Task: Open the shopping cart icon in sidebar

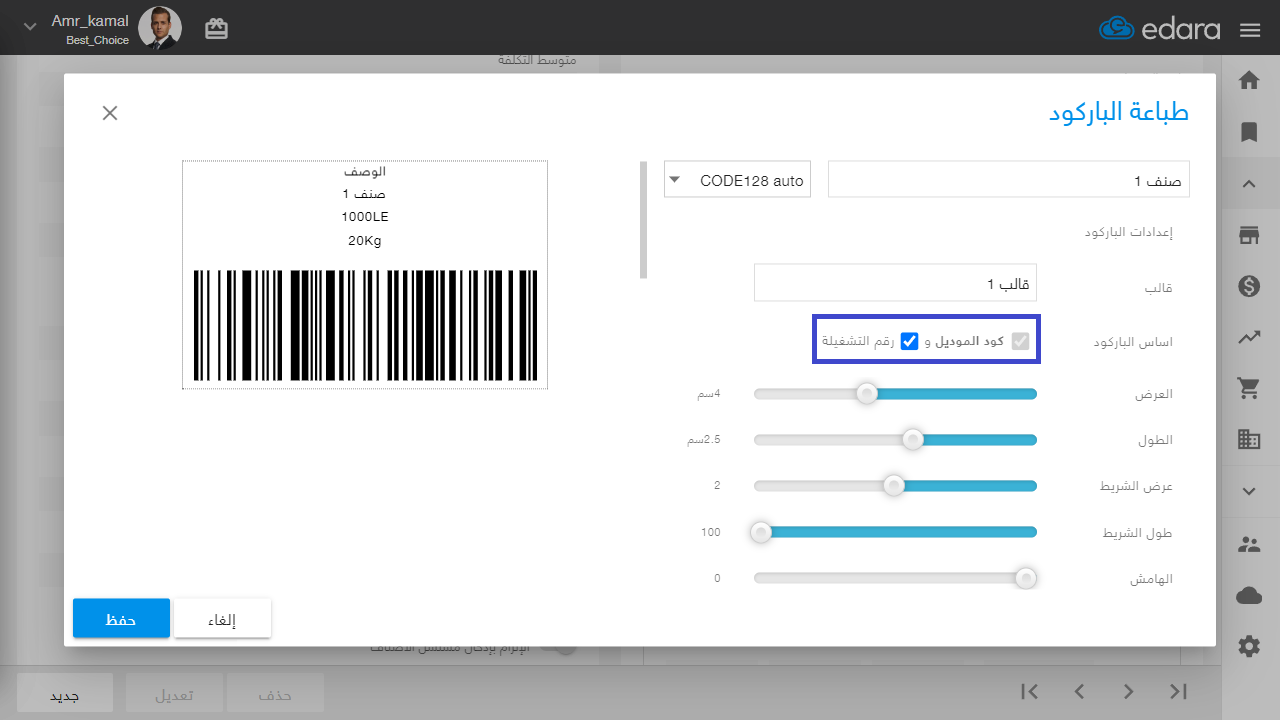Action: (1248, 388)
